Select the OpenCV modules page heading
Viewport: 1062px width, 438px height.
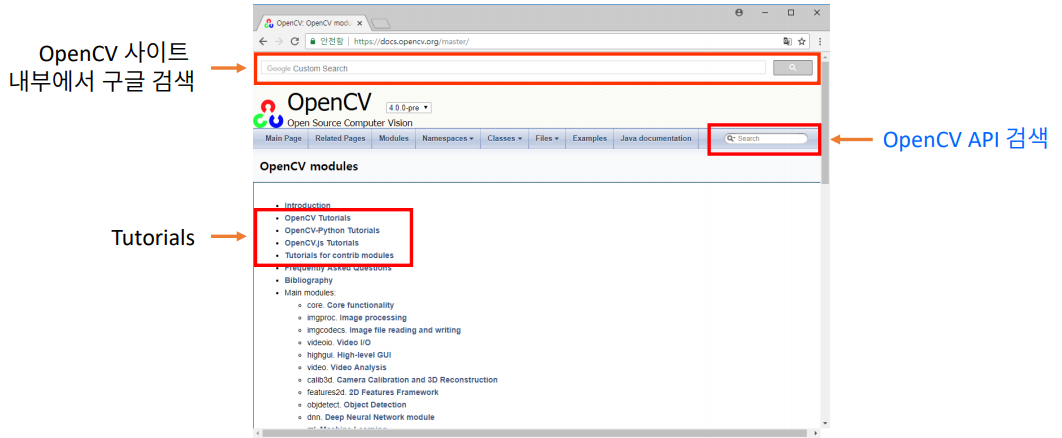pyautogui.click(x=309, y=167)
